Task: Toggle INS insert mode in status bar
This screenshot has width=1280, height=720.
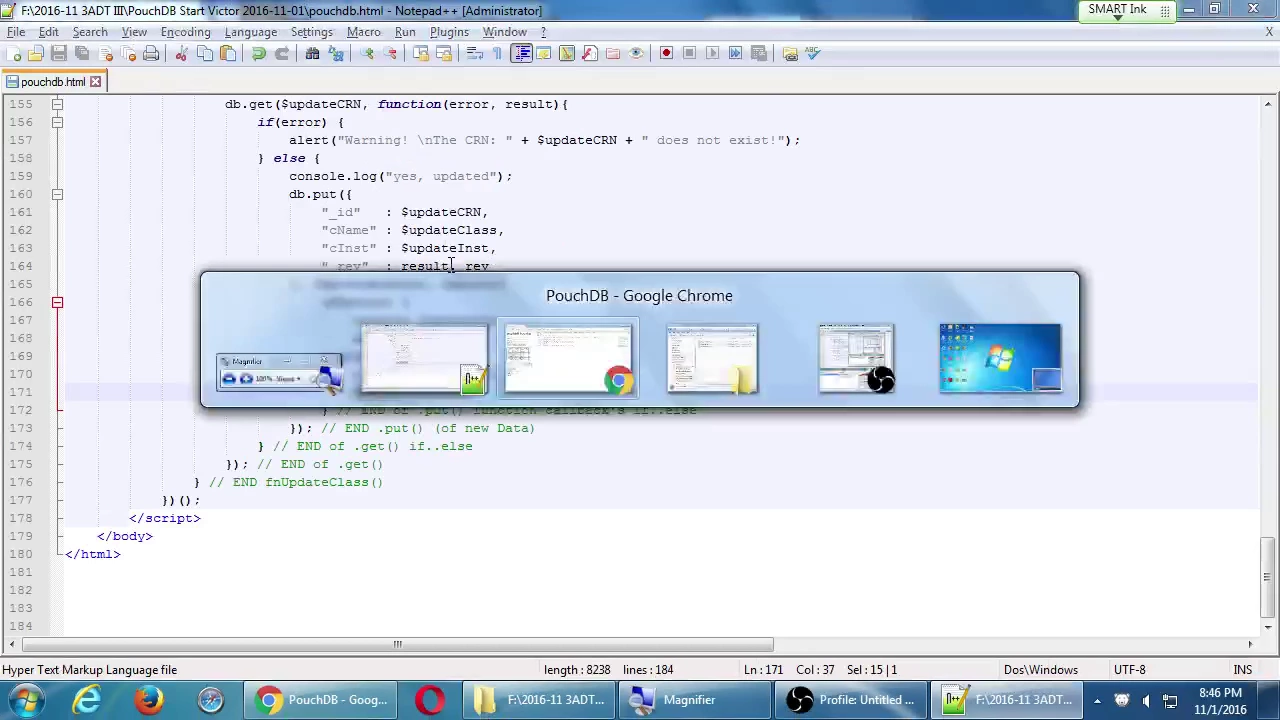Action: point(1243,670)
